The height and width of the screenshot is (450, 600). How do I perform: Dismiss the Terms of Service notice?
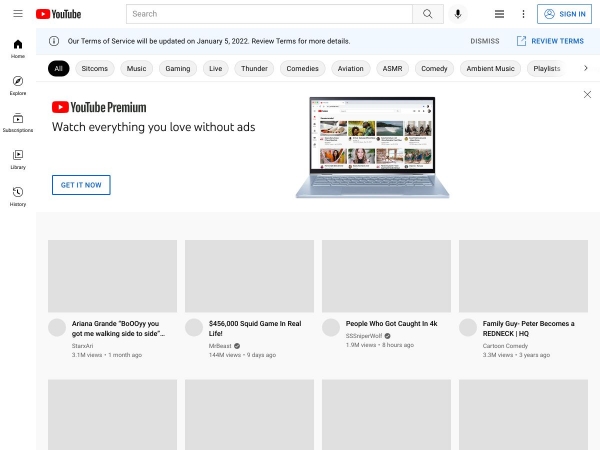484,41
